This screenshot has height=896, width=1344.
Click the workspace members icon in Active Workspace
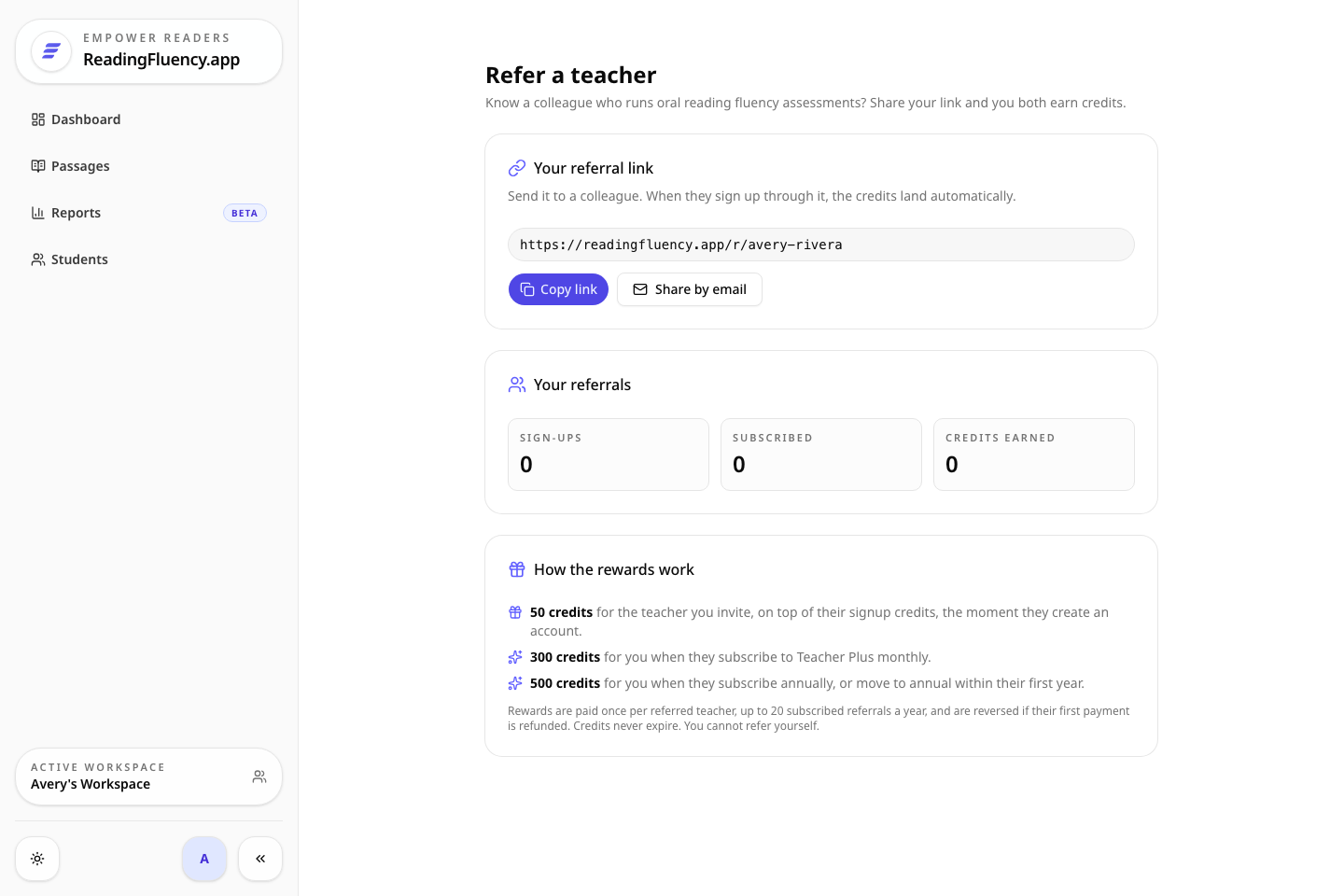[x=259, y=777]
